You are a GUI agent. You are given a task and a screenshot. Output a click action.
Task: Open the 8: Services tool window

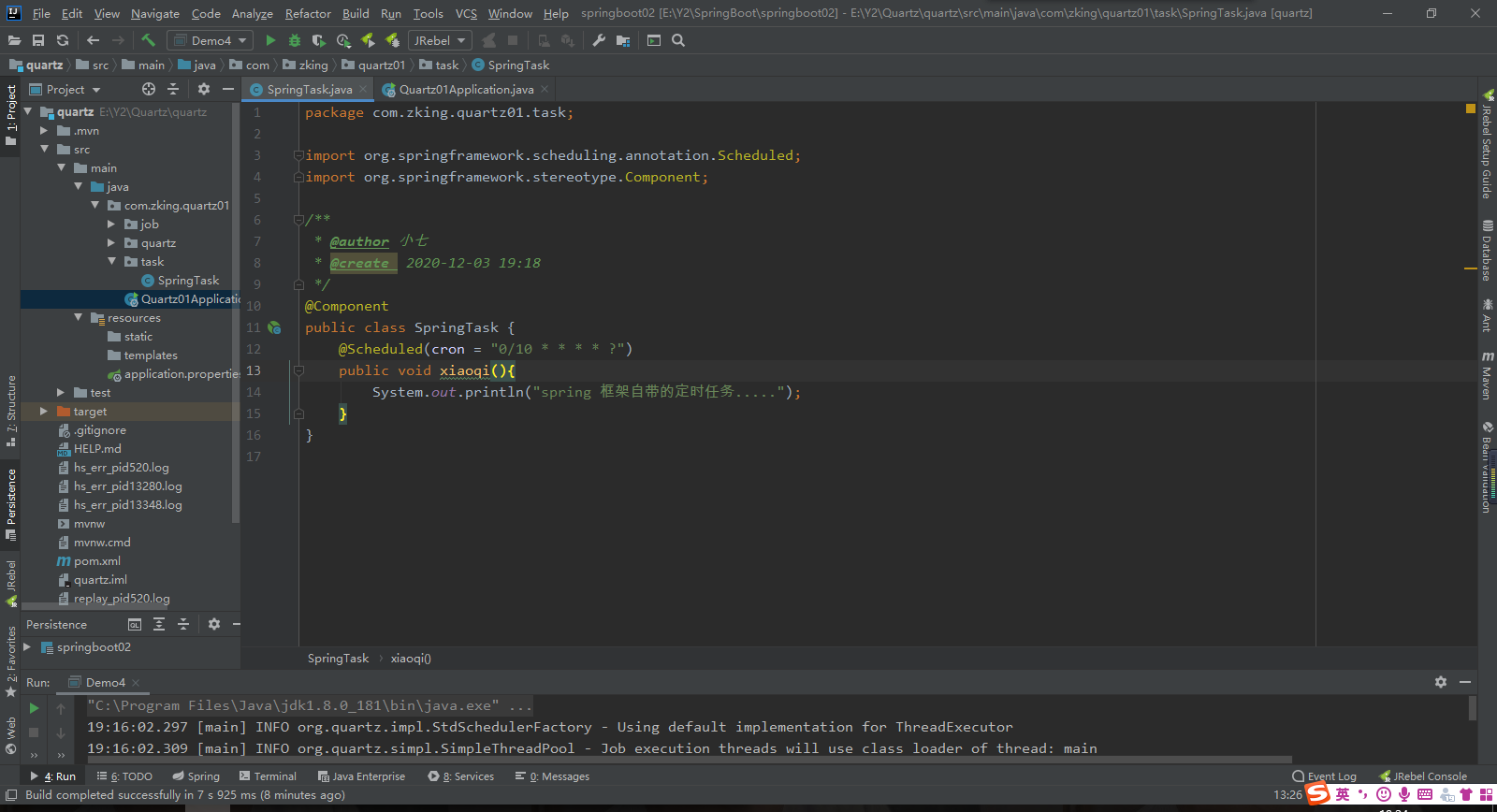pos(460,776)
